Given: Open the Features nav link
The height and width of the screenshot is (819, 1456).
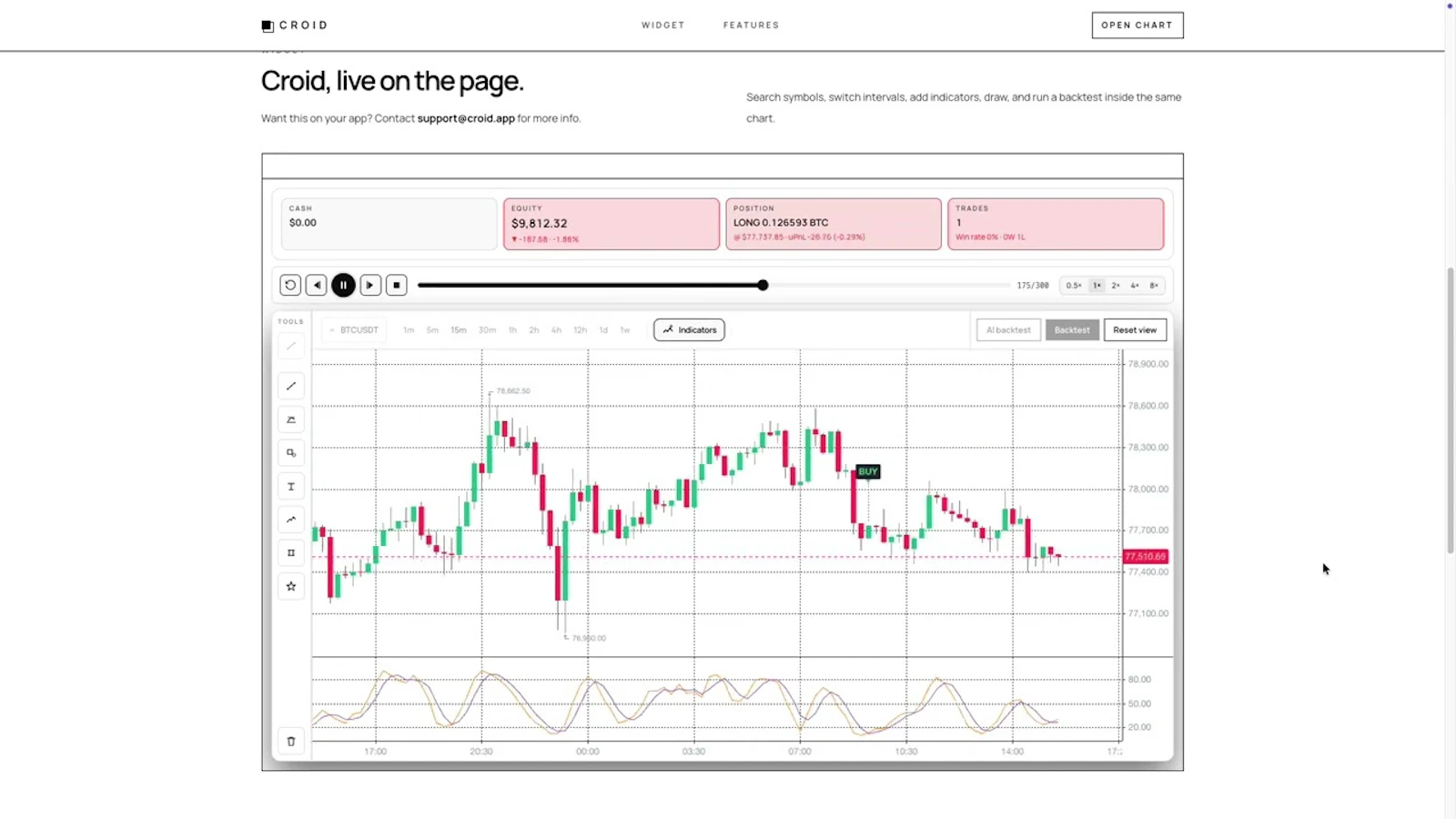Looking at the screenshot, I should [751, 25].
